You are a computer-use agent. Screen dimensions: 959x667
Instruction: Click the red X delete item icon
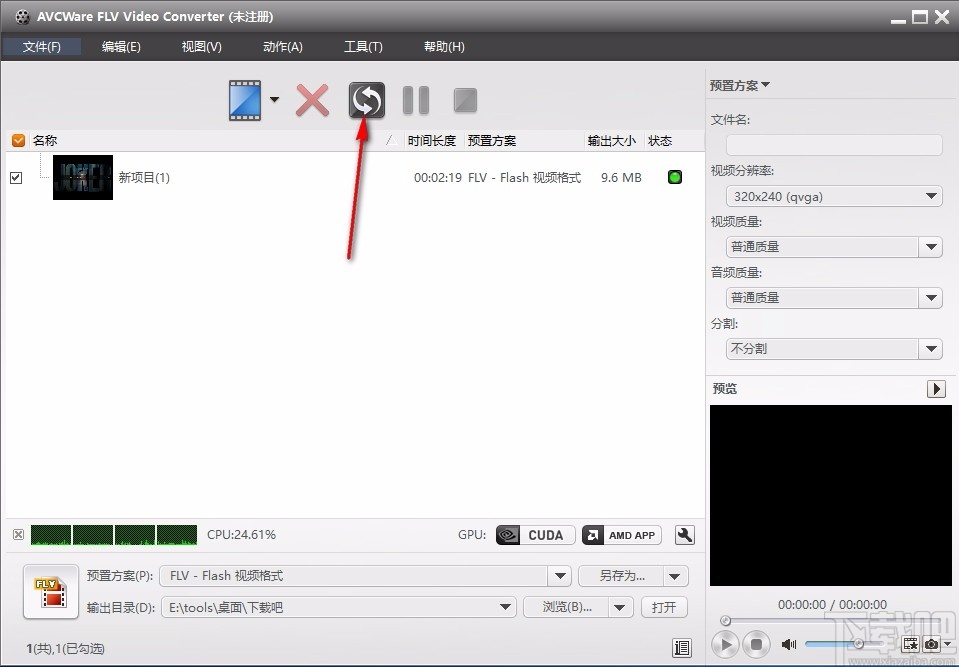[312, 100]
